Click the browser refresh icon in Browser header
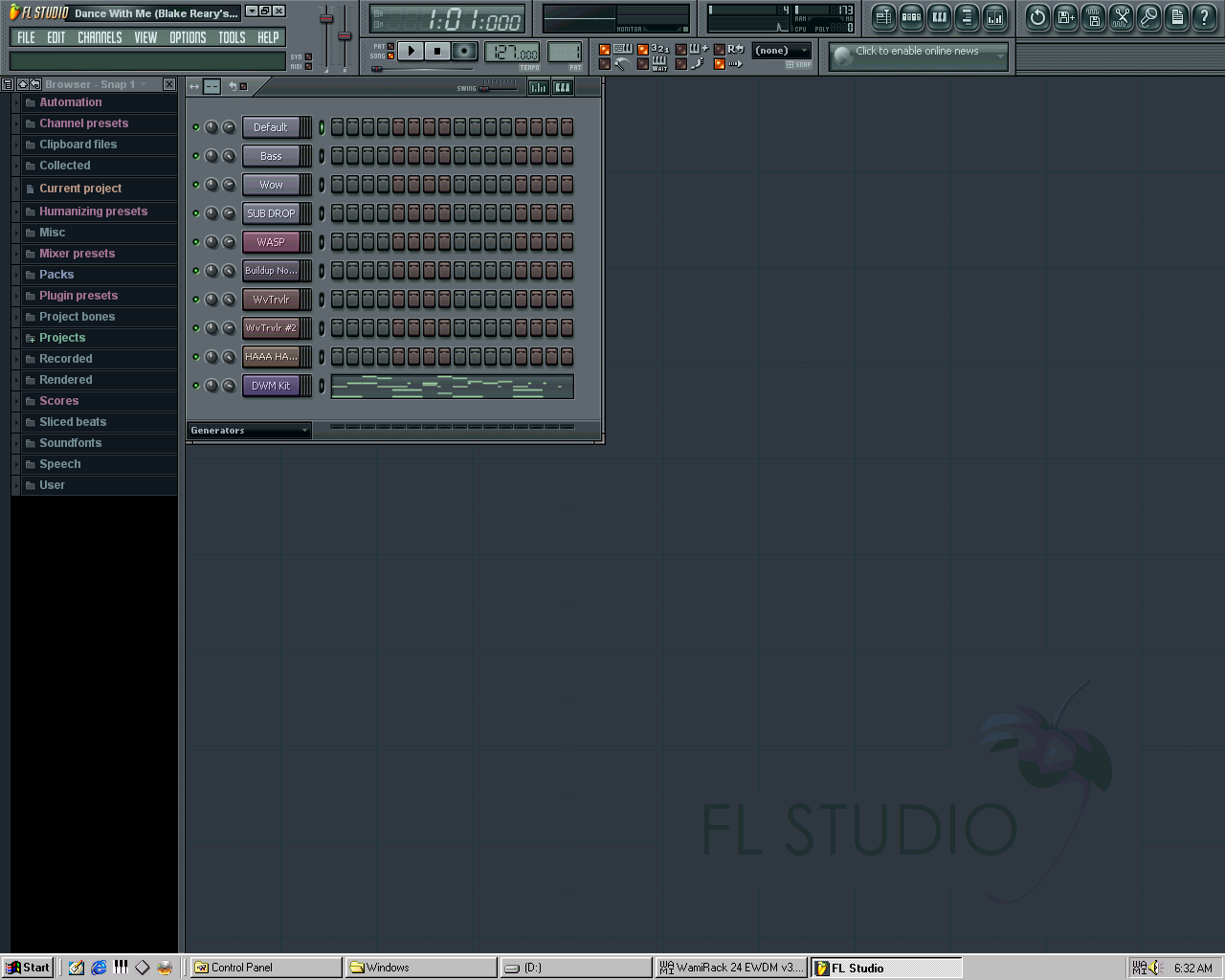This screenshot has width=1225, height=980. pos(34,84)
